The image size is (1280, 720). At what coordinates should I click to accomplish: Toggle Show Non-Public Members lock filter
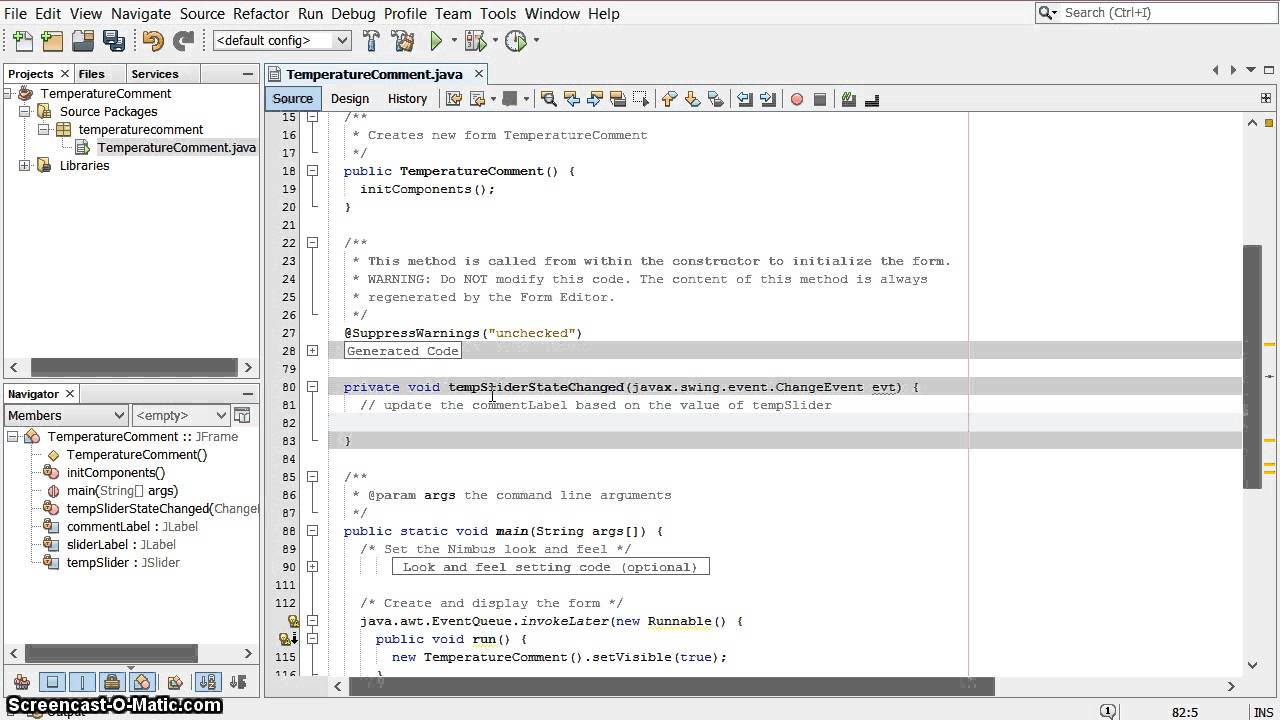(x=112, y=682)
